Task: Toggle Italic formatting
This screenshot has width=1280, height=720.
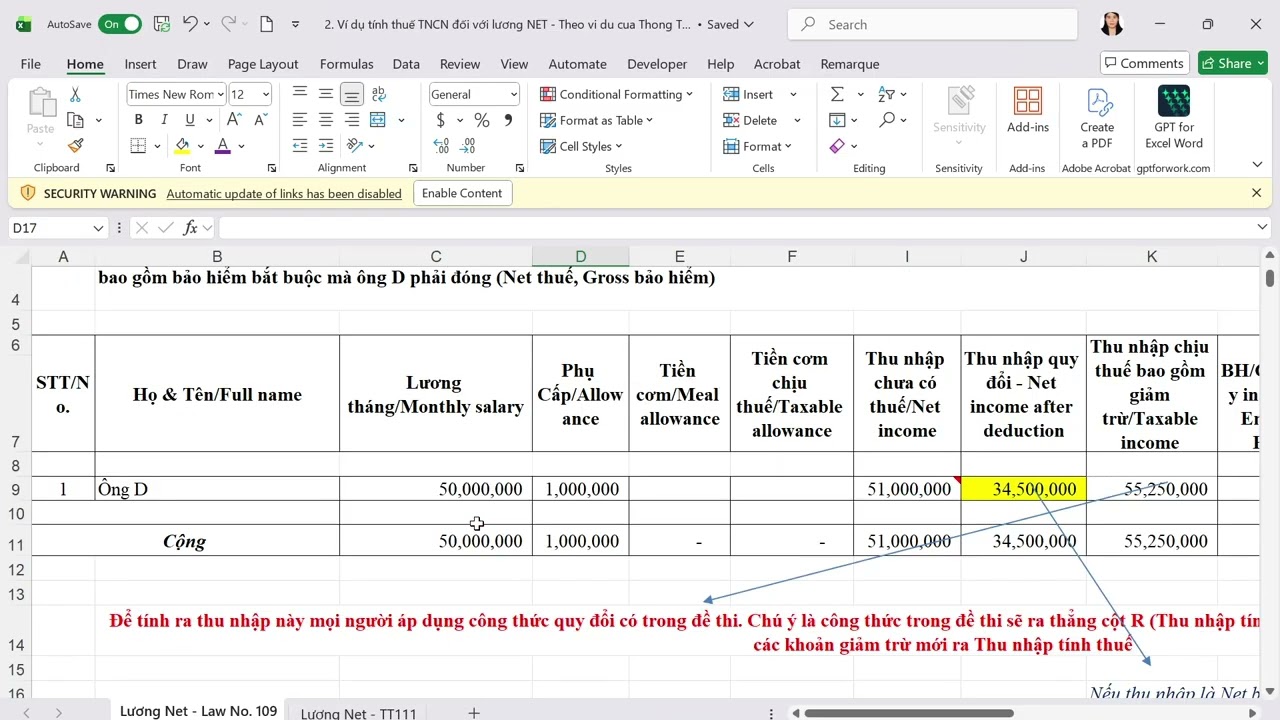Action: point(164,120)
